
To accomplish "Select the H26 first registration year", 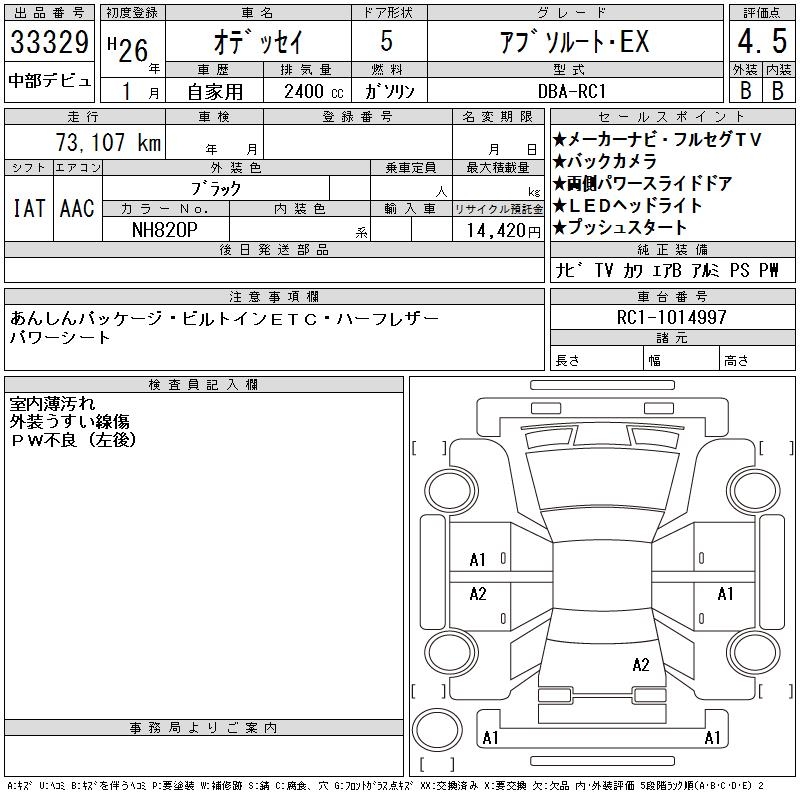I will tap(128, 49).
